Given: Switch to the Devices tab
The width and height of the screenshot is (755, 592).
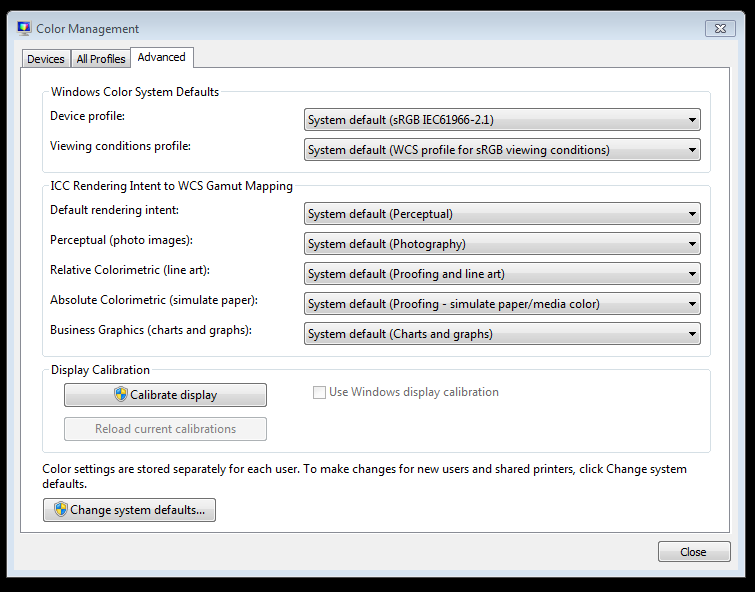Looking at the screenshot, I should click(46, 59).
